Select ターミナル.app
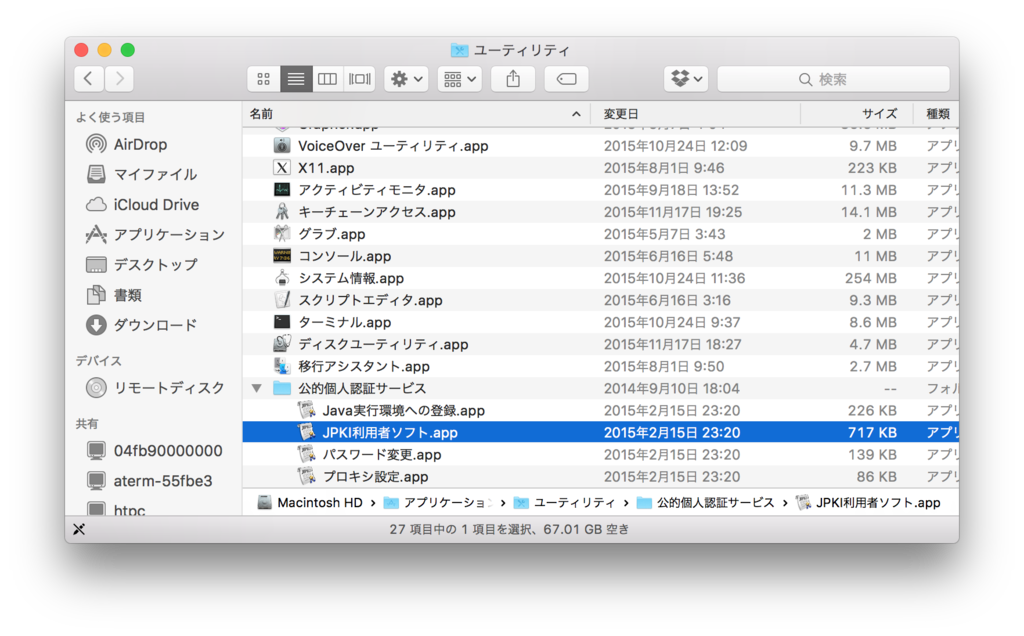Screen dimensions: 1024x636 pos(345,323)
